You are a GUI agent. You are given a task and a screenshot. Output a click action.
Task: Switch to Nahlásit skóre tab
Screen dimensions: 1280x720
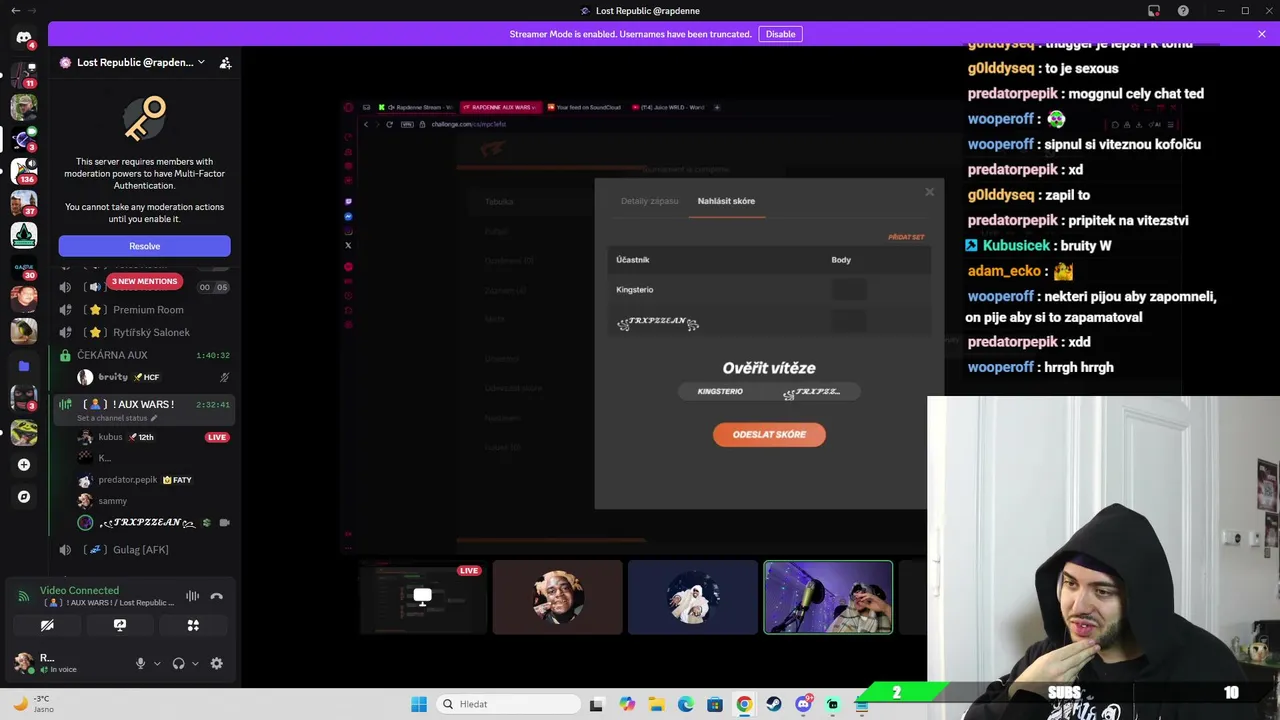point(726,201)
